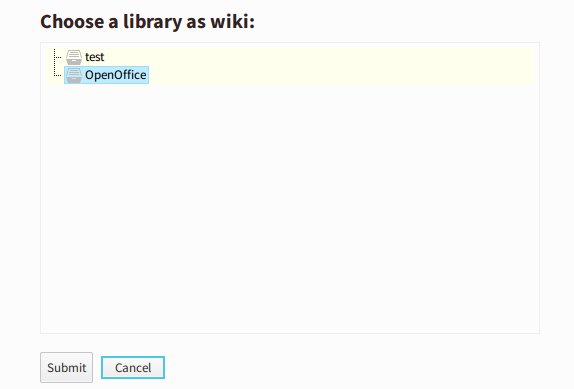Select the drawer icon in the highlighted row

(x=74, y=75)
